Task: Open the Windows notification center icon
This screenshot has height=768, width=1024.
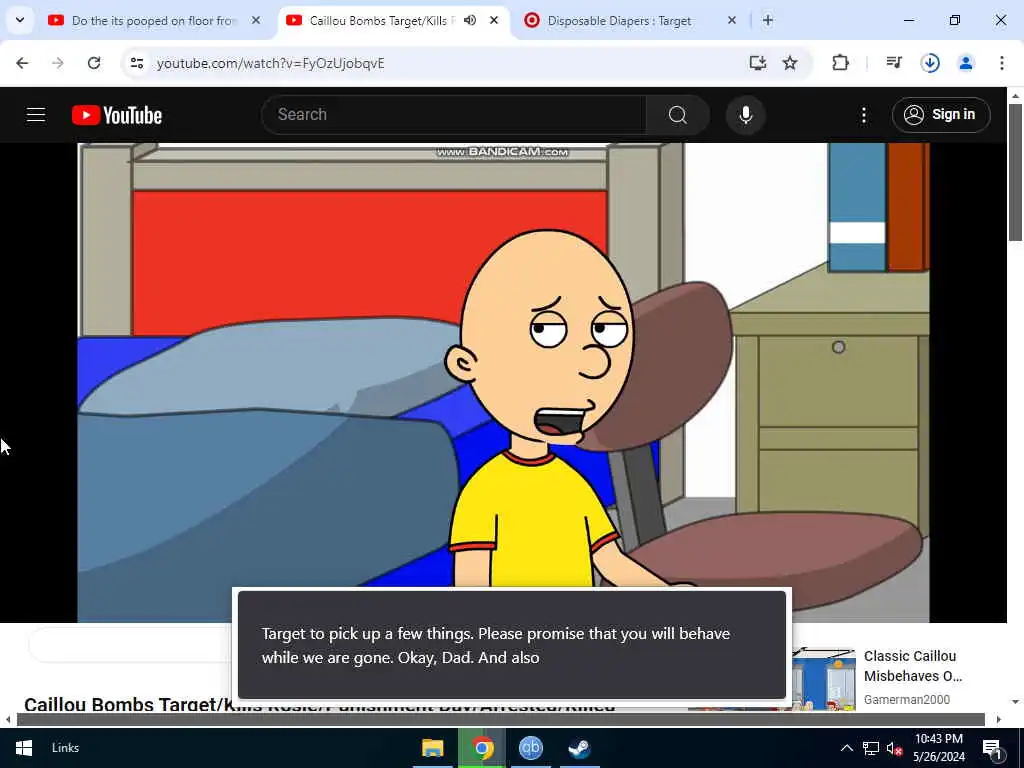Action: pos(992,748)
